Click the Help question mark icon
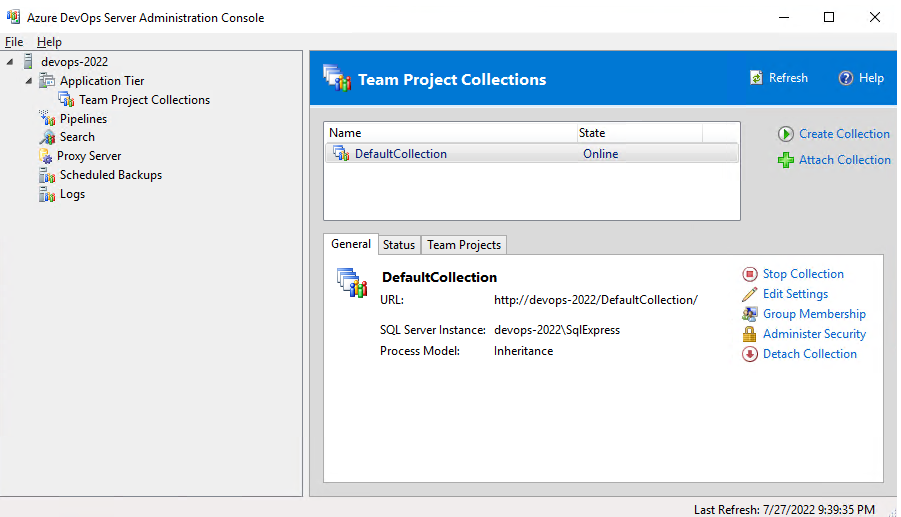 click(845, 78)
